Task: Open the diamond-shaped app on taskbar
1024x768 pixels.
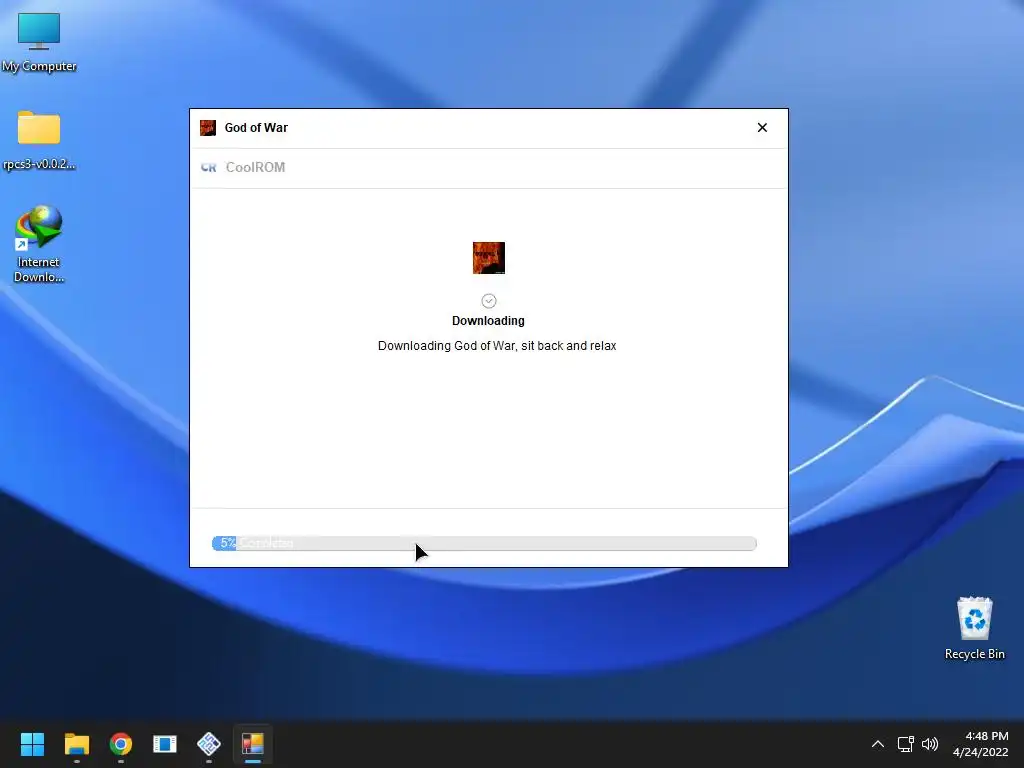Action: (209, 743)
